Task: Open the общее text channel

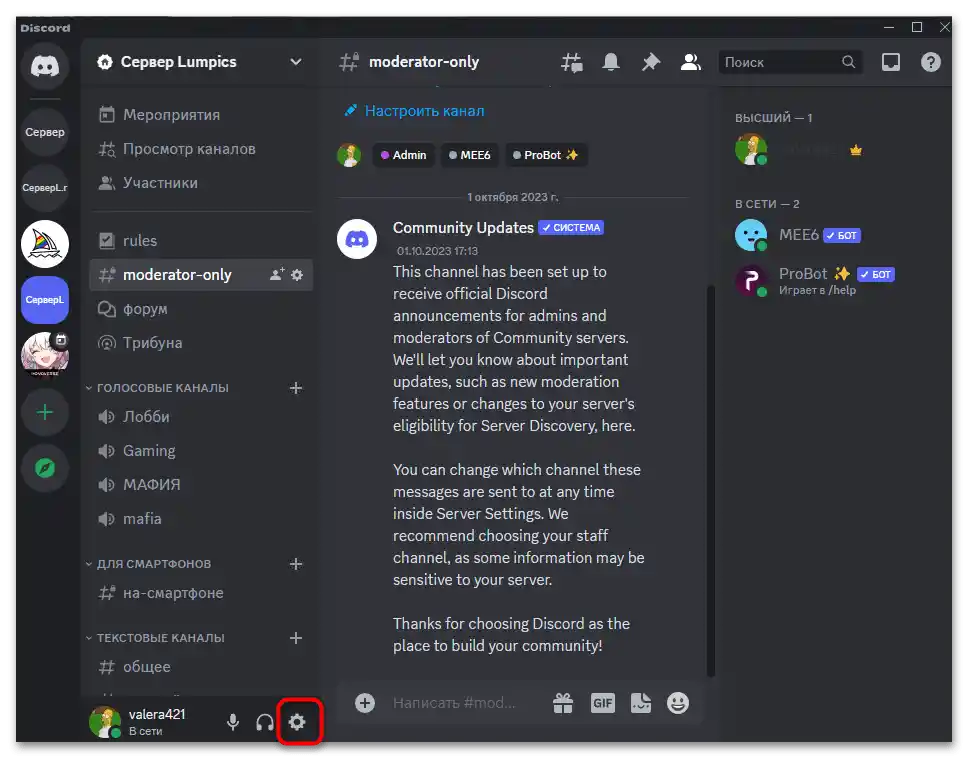Action: [x=201, y=667]
